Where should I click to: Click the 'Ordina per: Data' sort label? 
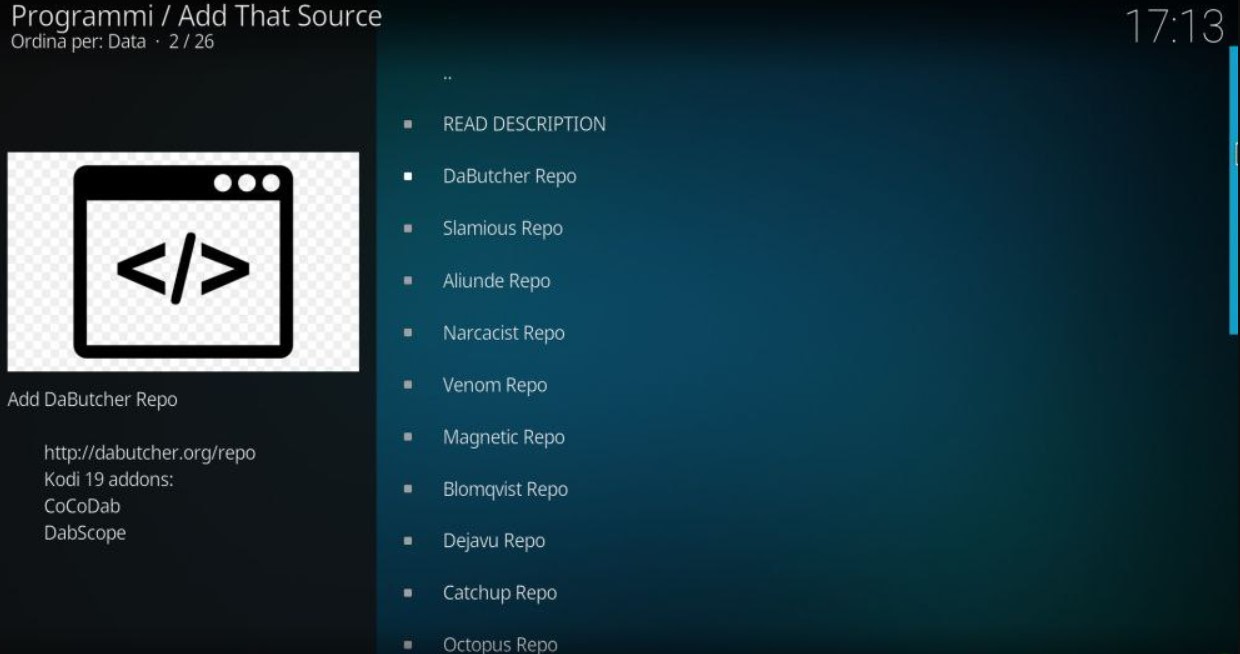point(78,42)
